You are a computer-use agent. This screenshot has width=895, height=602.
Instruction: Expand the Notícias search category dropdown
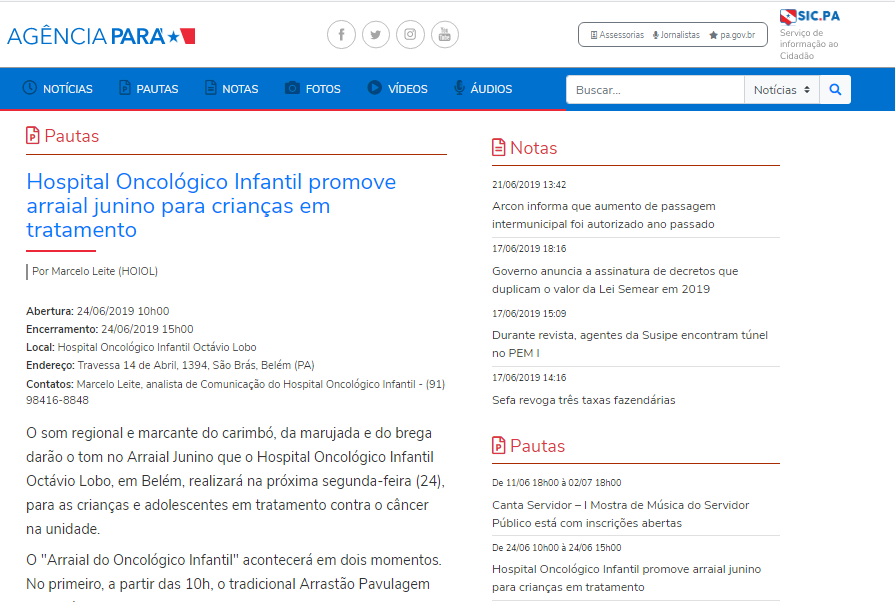click(x=782, y=90)
